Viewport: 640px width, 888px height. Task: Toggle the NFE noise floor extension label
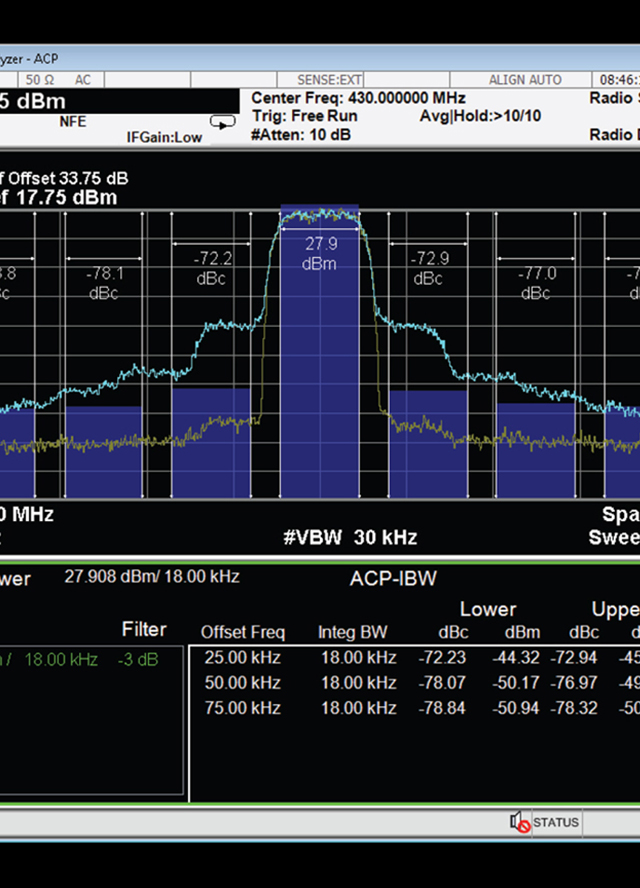[73, 121]
